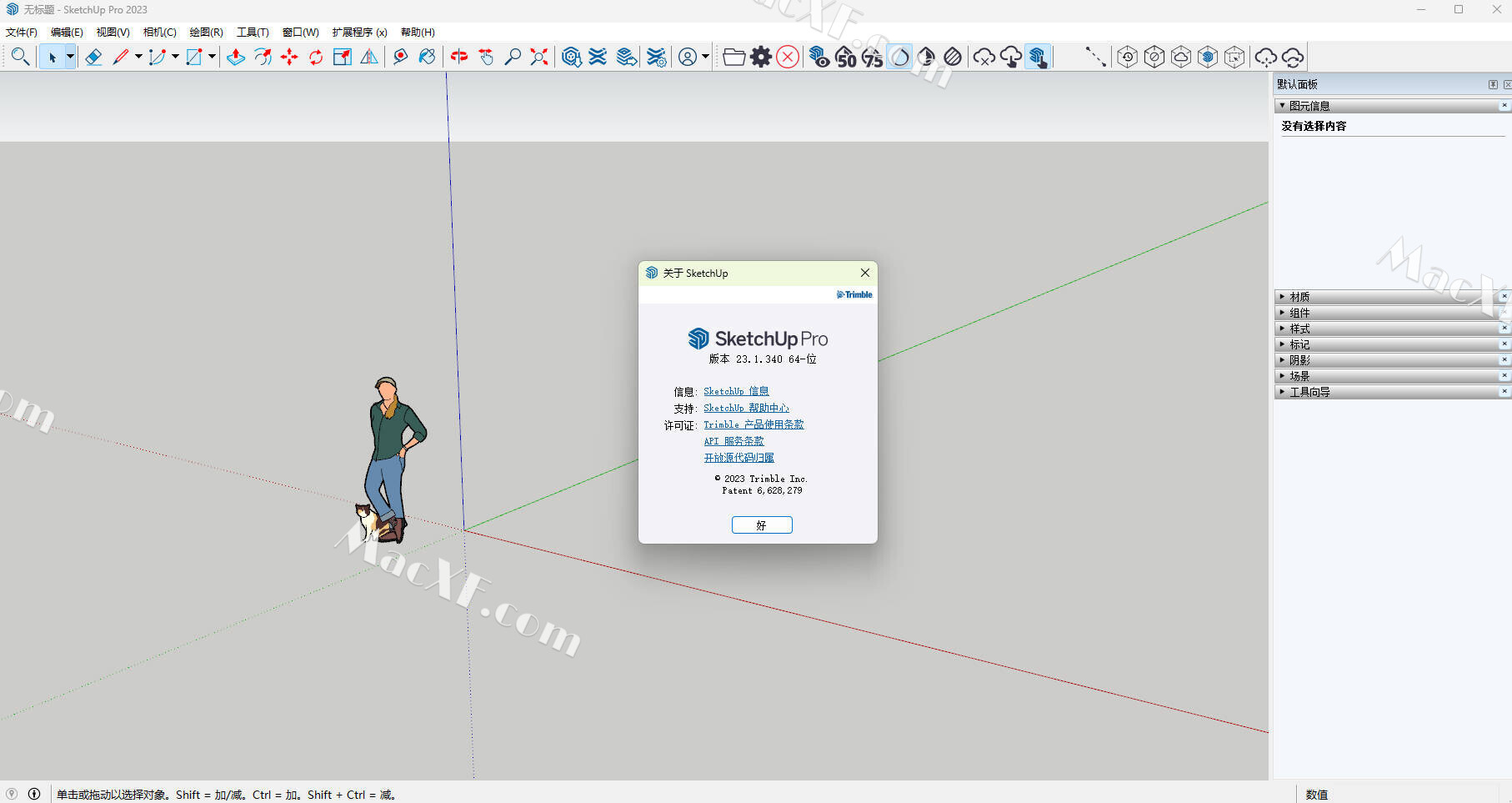
Task: Select the Scale tool
Action: tap(343, 57)
